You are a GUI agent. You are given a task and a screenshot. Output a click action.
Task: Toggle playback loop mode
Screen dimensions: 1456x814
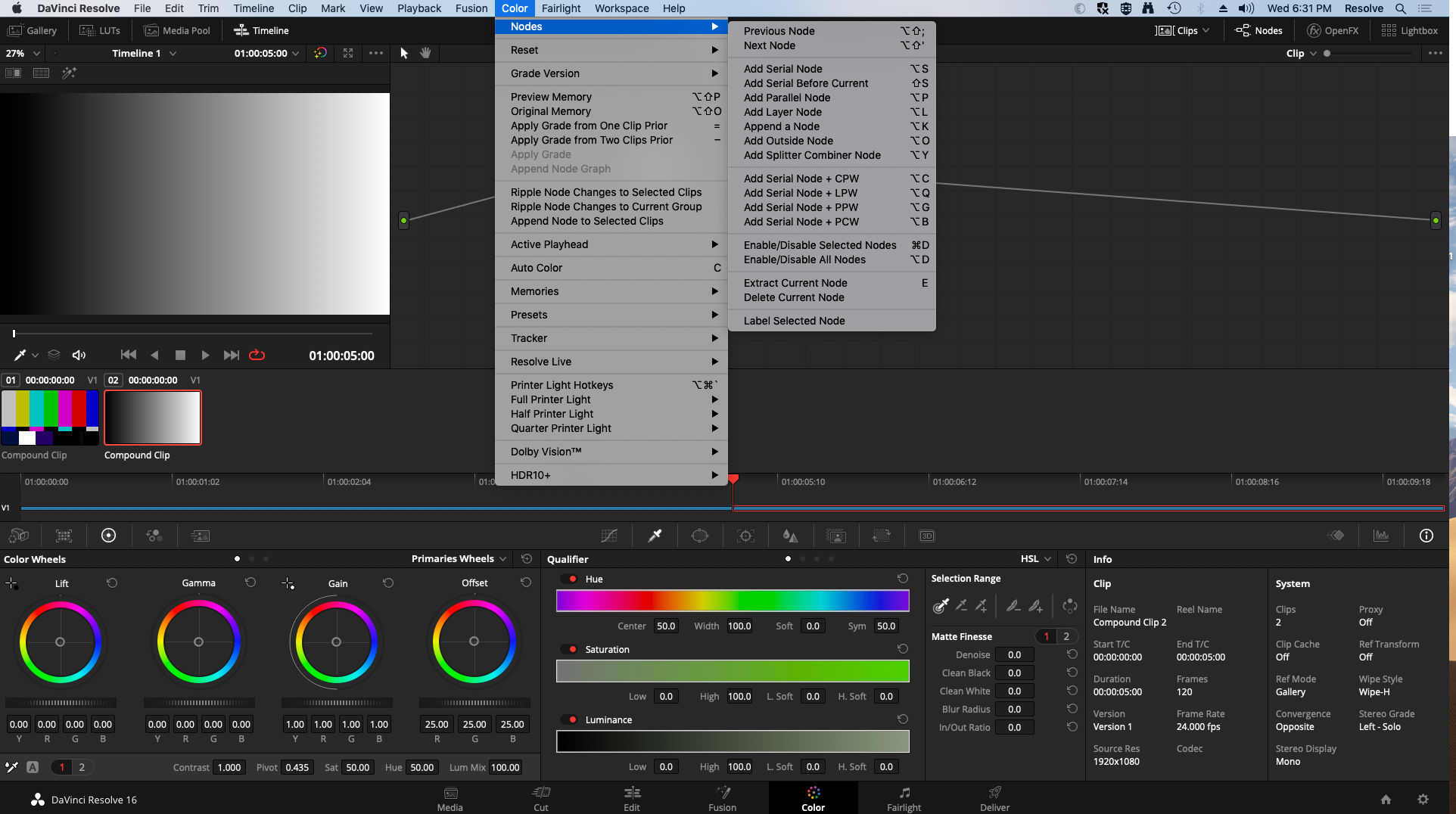pyautogui.click(x=257, y=355)
